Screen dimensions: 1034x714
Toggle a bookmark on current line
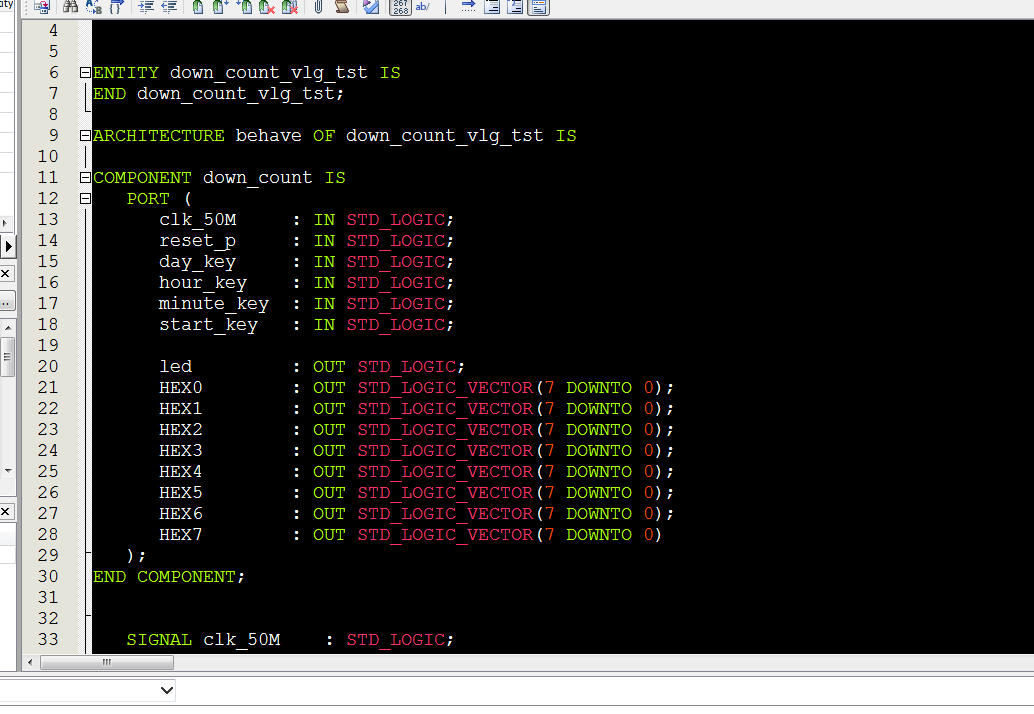pos(198,7)
